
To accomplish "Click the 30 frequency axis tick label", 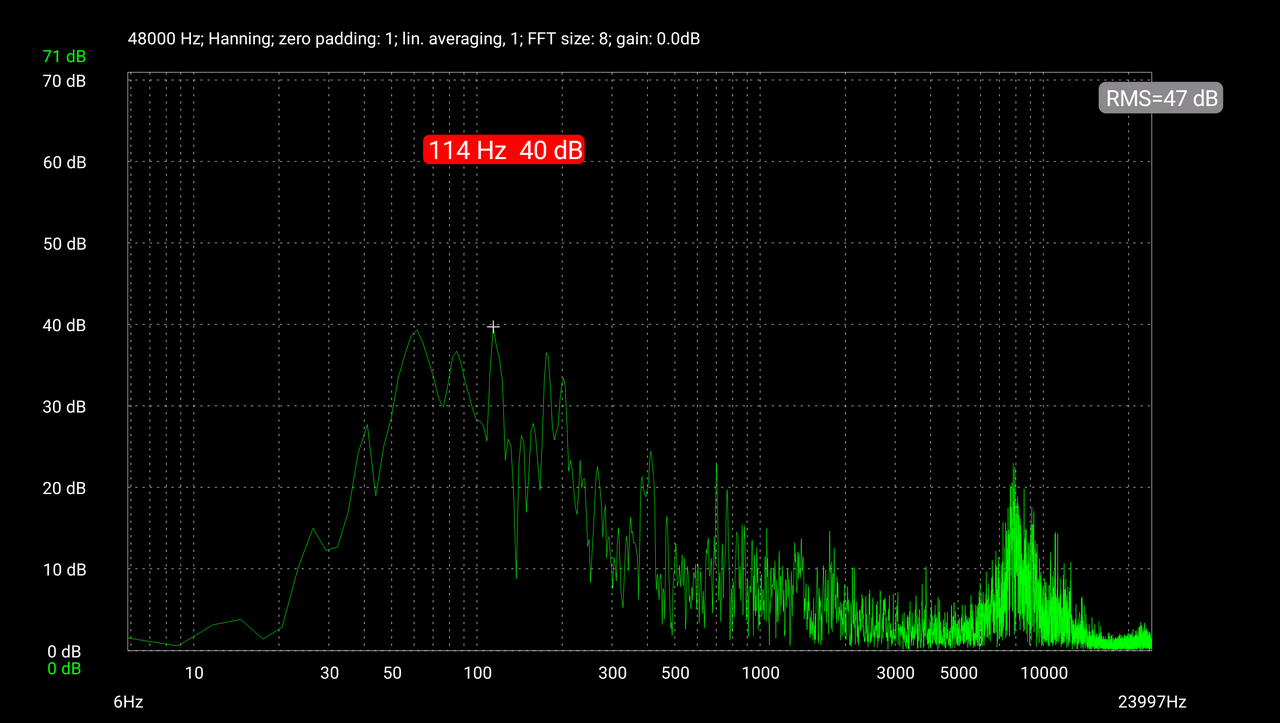I will click(329, 673).
